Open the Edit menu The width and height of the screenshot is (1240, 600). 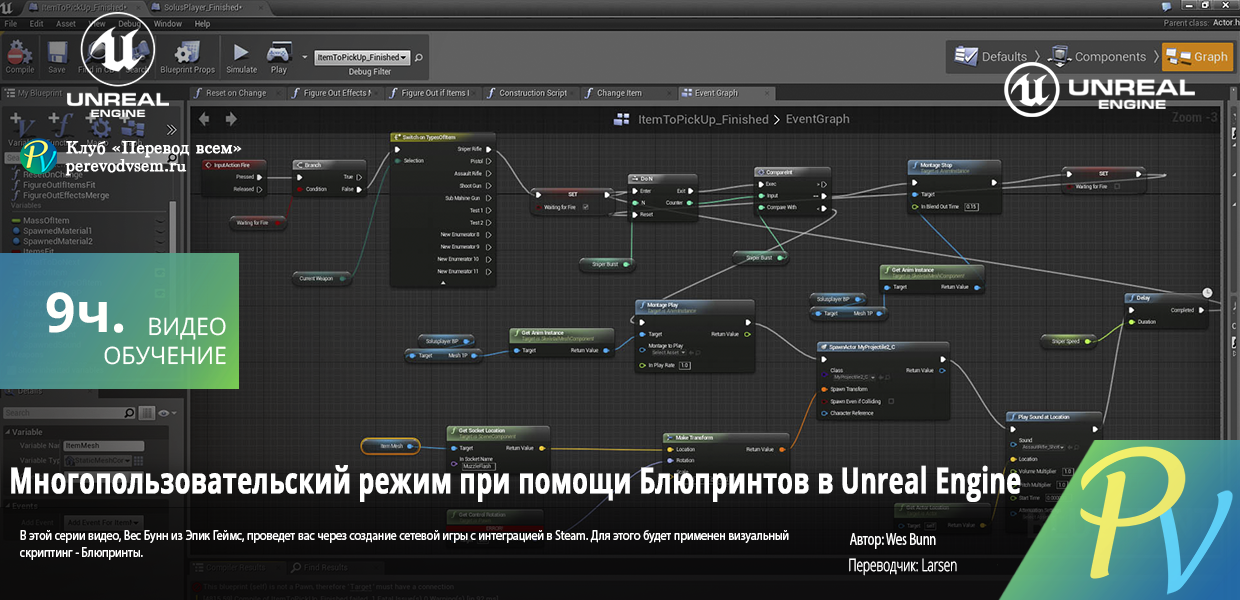(x=37, y=23)
